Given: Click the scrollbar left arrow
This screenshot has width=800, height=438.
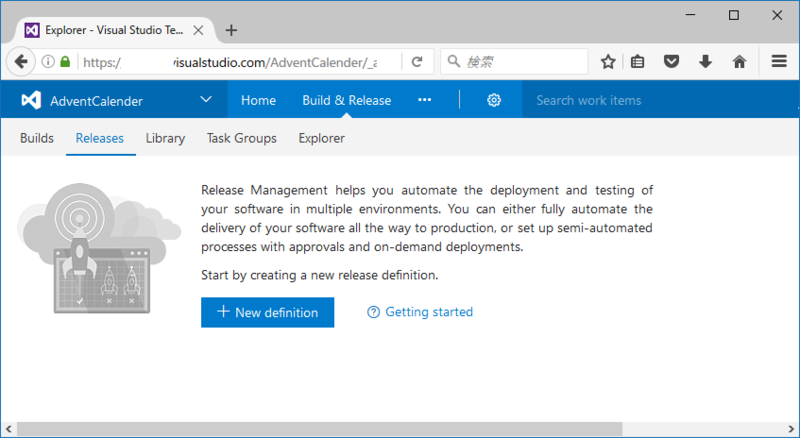Looking at the screenshot, I should (x=8, y=429).
